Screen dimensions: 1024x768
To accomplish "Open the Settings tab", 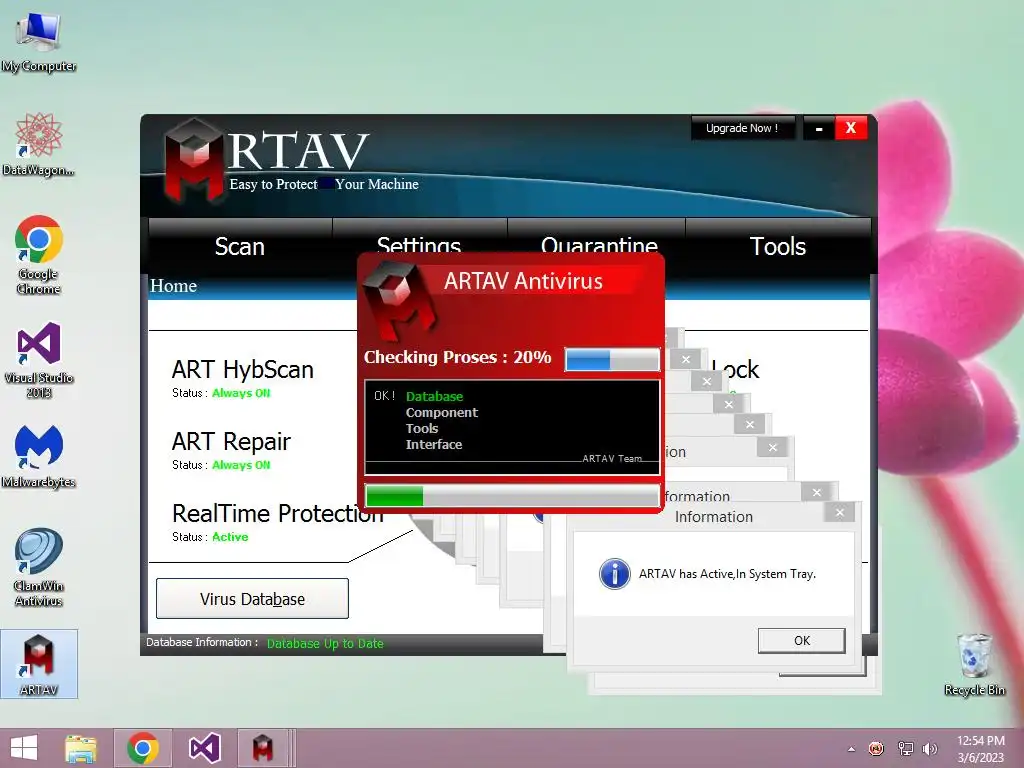I will [x=419, y=246].
